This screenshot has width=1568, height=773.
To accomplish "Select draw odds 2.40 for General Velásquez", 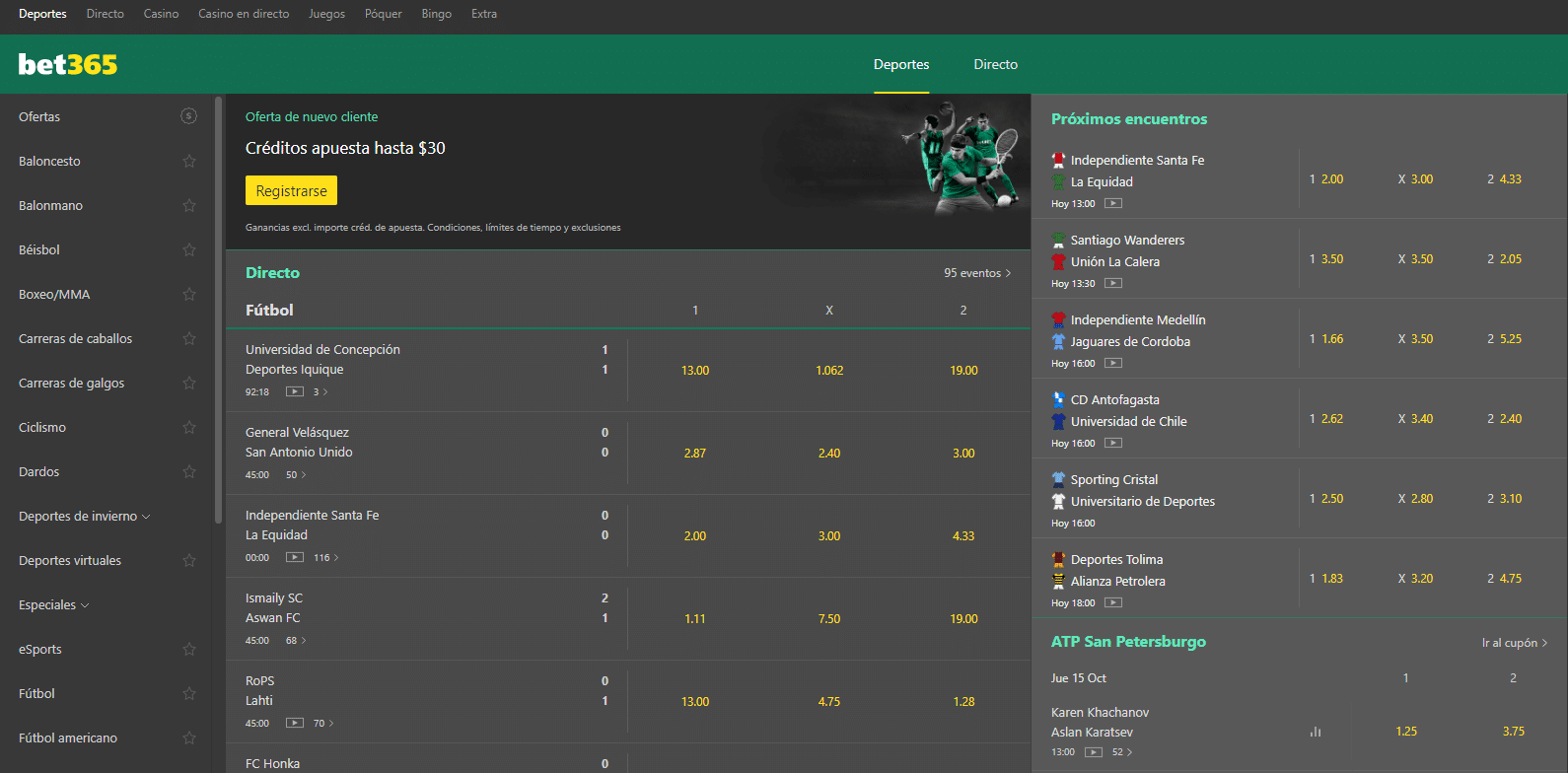I will pyautogui.click(x=829, y=454).
